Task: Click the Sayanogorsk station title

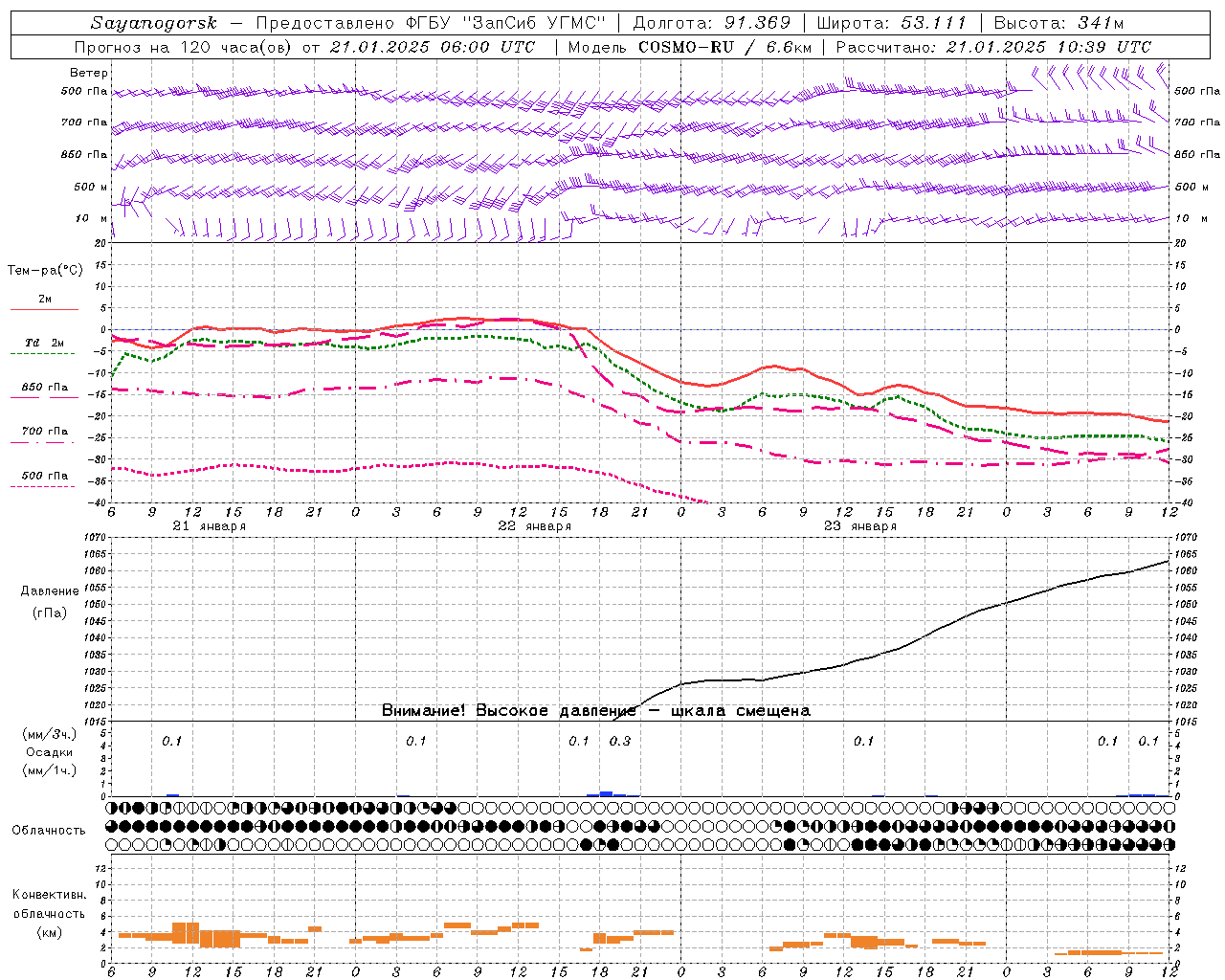Action: [154, 23]
